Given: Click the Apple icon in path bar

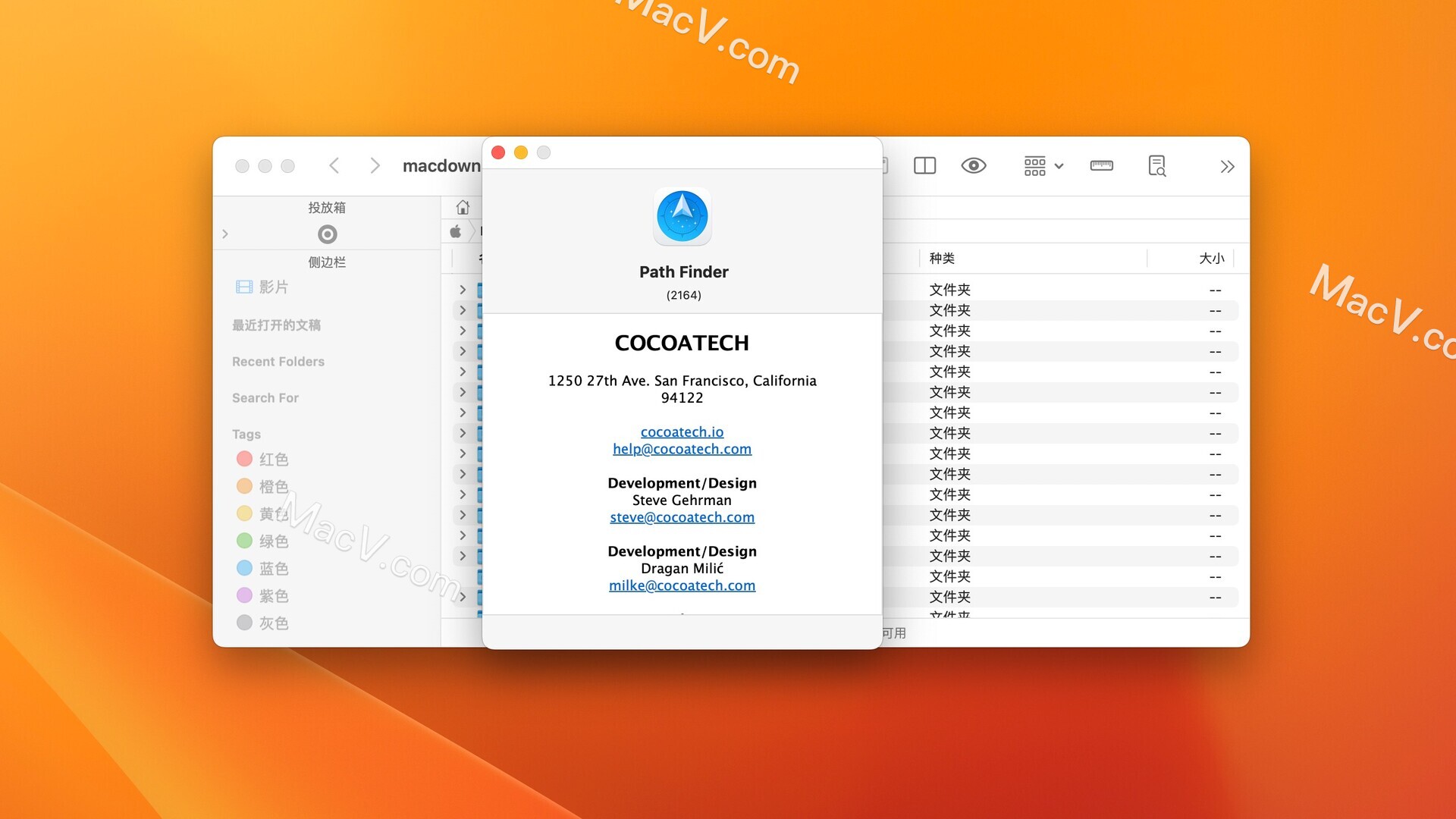Looking at the screenshot, I should pyautogui.click(x=456, y=231).
